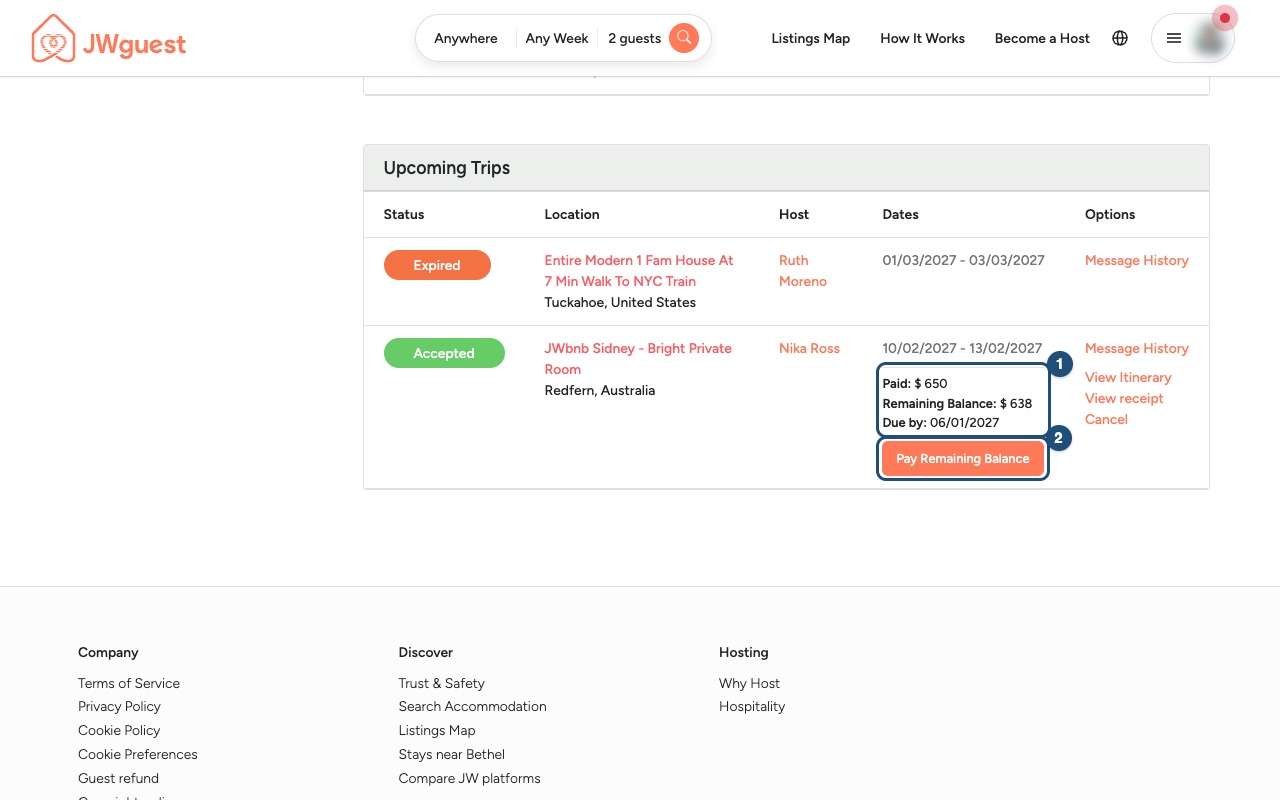View host Nika Ross's profile
1280x800 pixels.
(809, 348)
